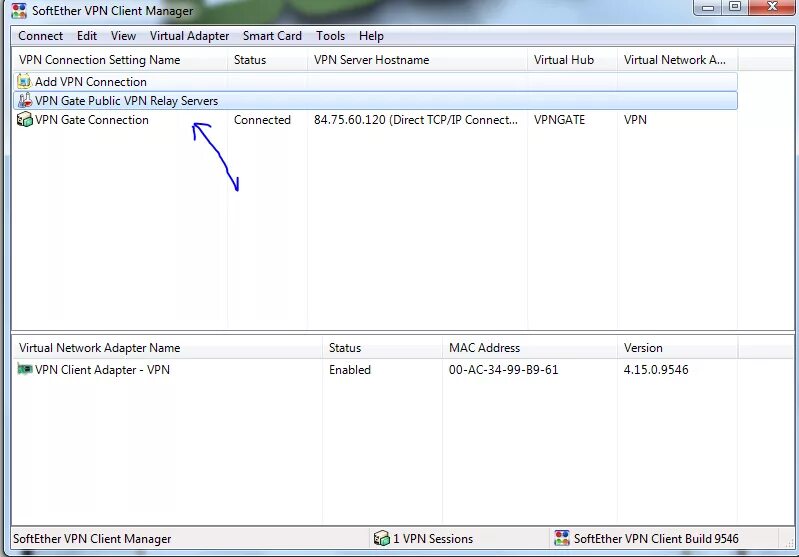Select the VPN Gate Connection row
Image resolution: width=799 pixels, height=557 pixels.
pos(376,120)
